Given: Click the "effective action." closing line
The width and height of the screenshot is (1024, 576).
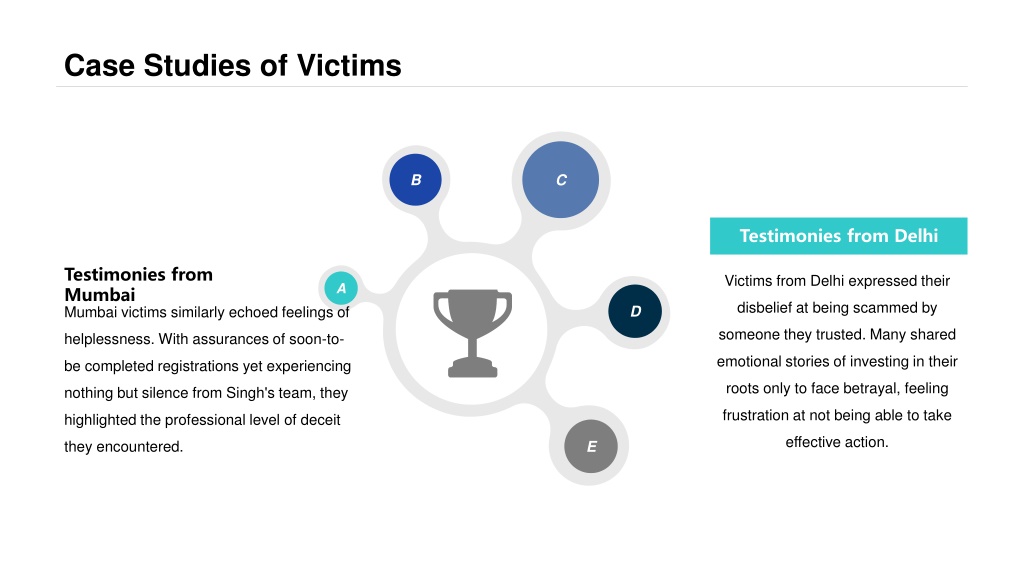Looking at the screenshot, I should tap(837, 442).
